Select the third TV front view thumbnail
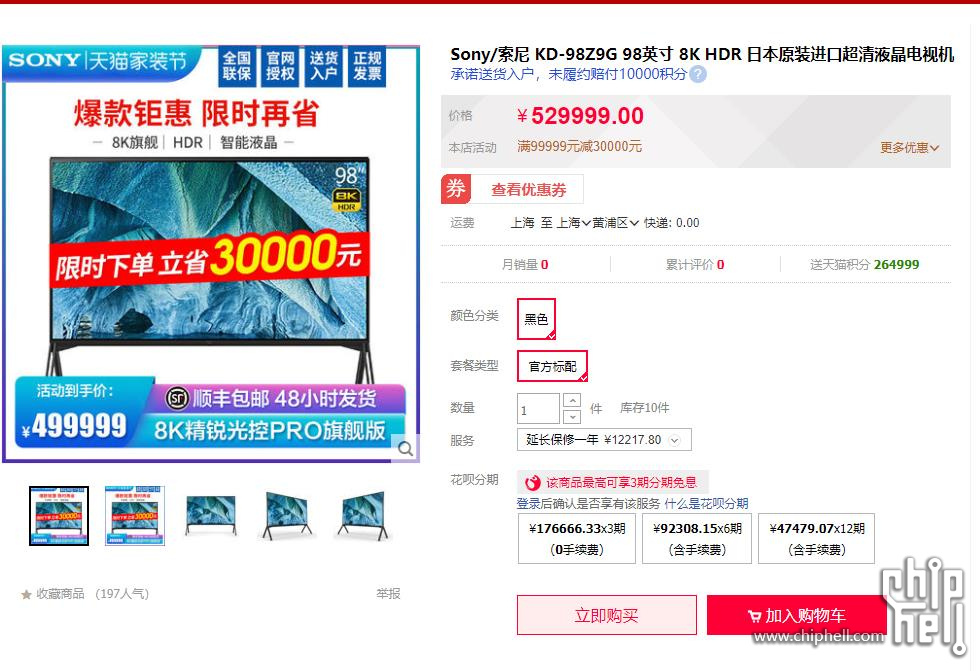 tap(211, 515)
